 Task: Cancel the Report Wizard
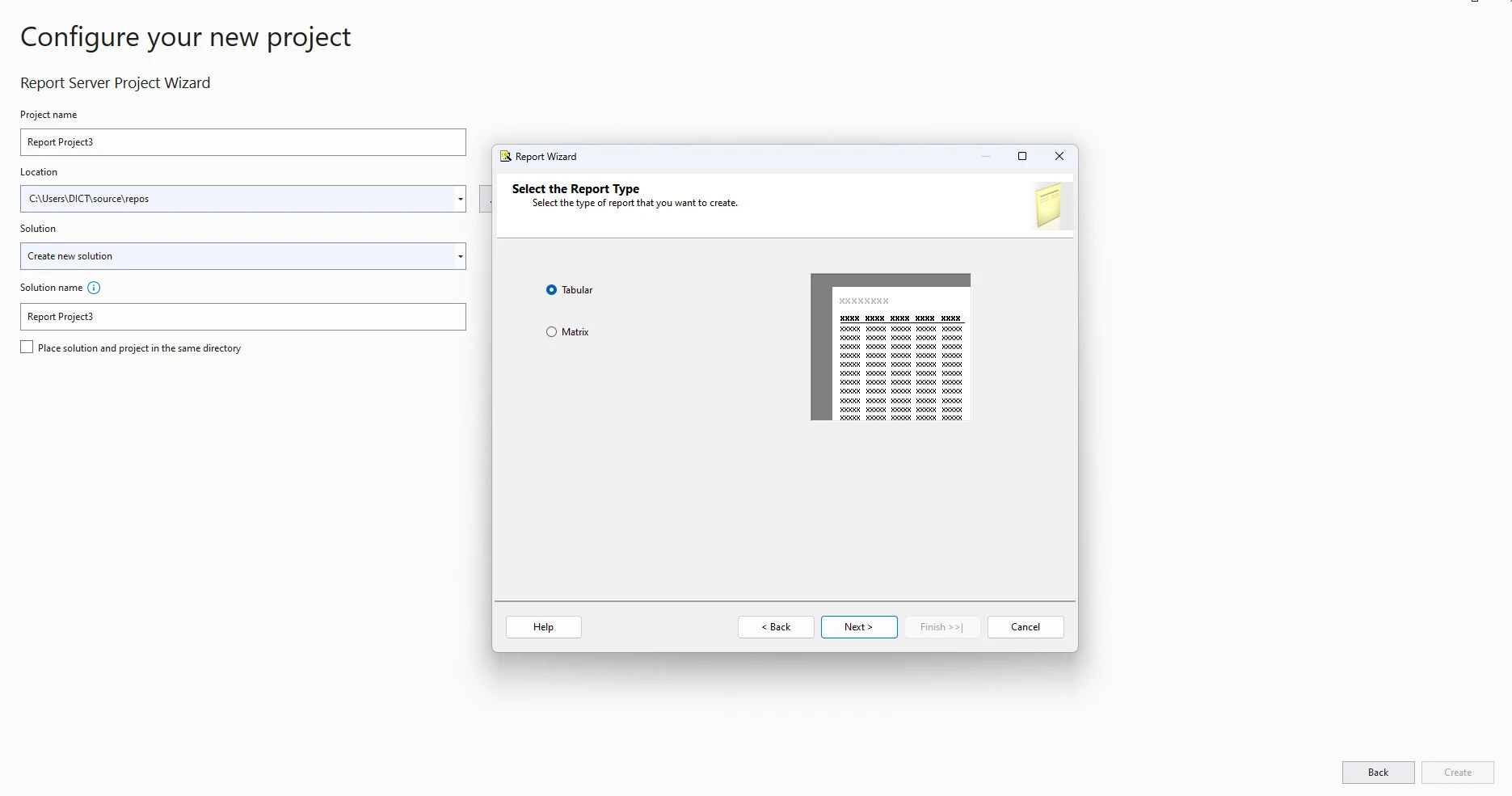(x=1025, y=627)
